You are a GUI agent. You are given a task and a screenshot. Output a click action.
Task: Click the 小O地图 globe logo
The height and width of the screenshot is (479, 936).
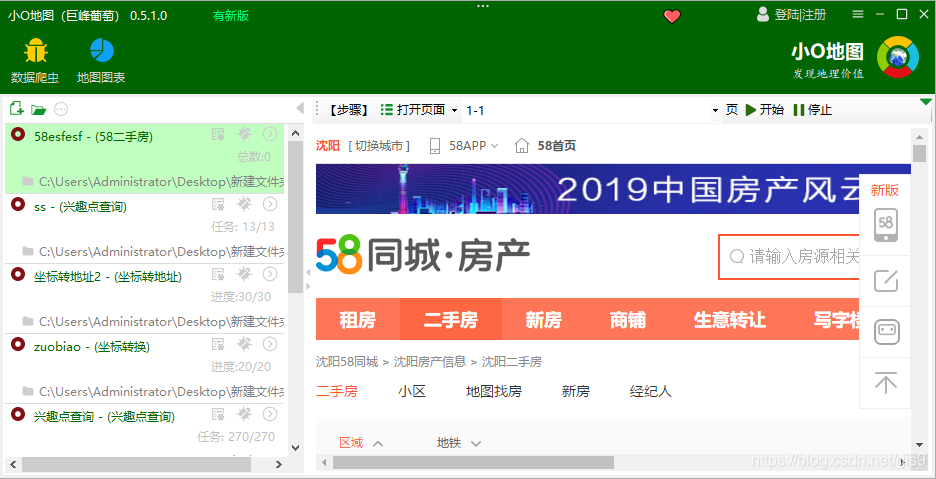(897, 57)
